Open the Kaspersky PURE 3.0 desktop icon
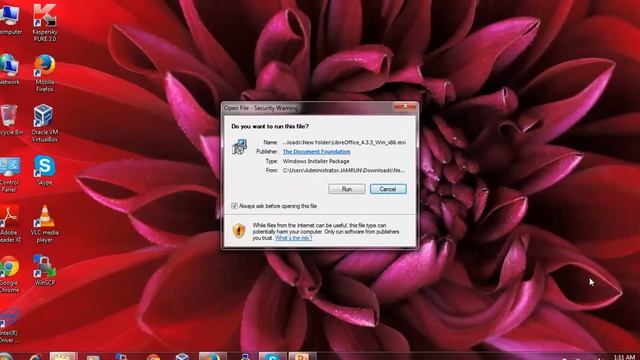The width and height of the screenshot is (640, 360). 44,22
